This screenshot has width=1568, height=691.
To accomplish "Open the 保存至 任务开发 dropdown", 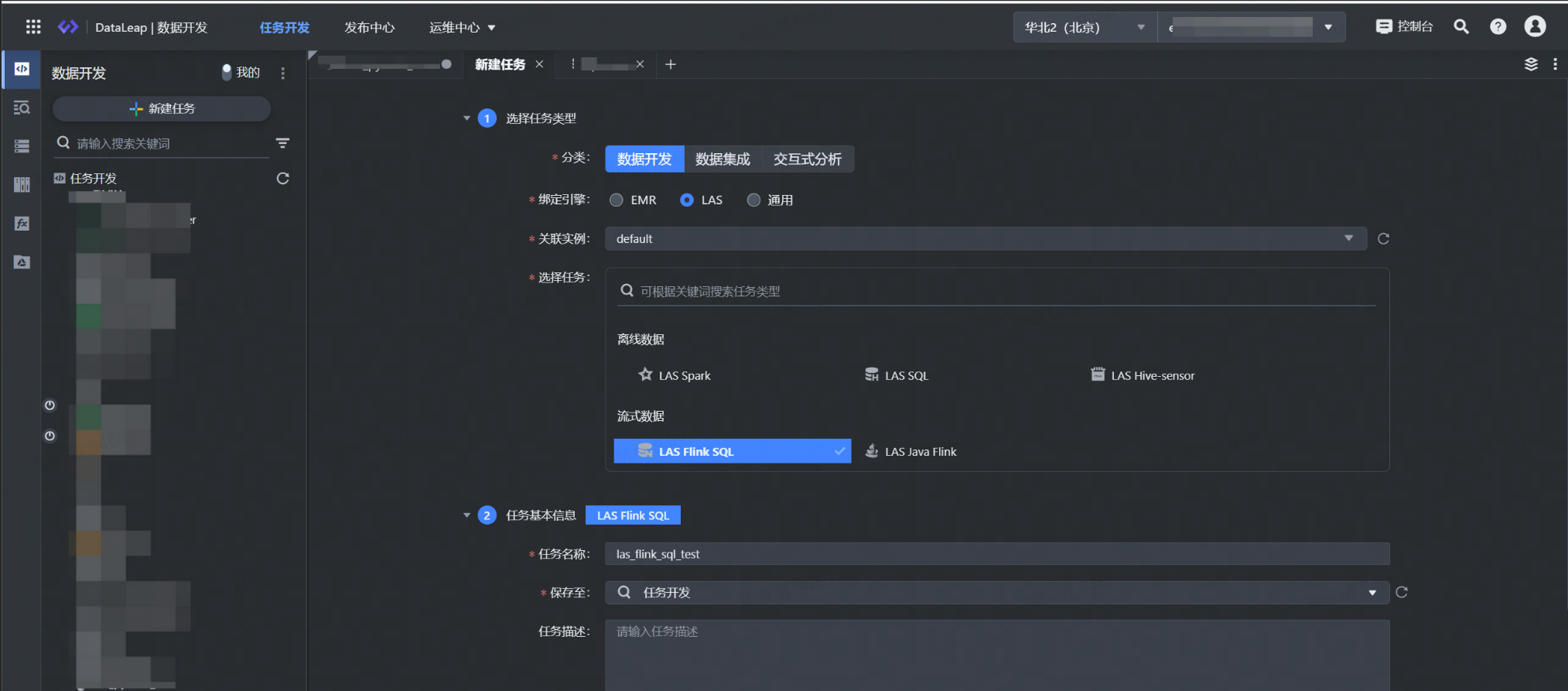I will point(997,593).
